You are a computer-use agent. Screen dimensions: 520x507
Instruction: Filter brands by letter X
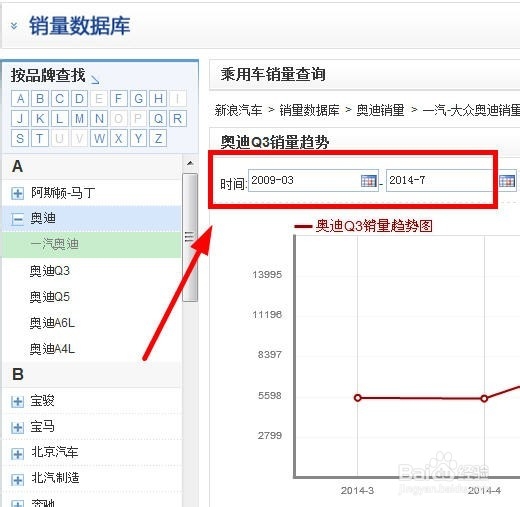(x=119, y=138)
